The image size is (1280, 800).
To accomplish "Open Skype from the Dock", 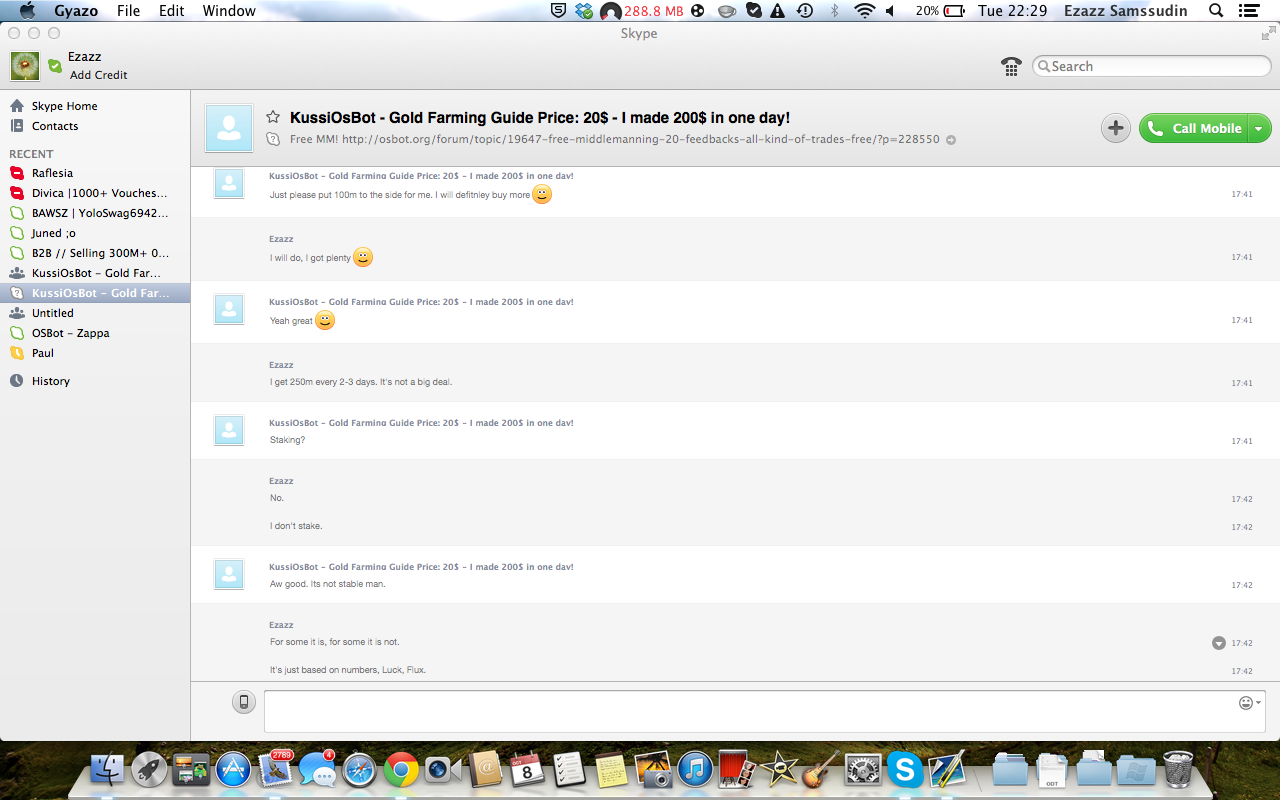I will point(905,770).
